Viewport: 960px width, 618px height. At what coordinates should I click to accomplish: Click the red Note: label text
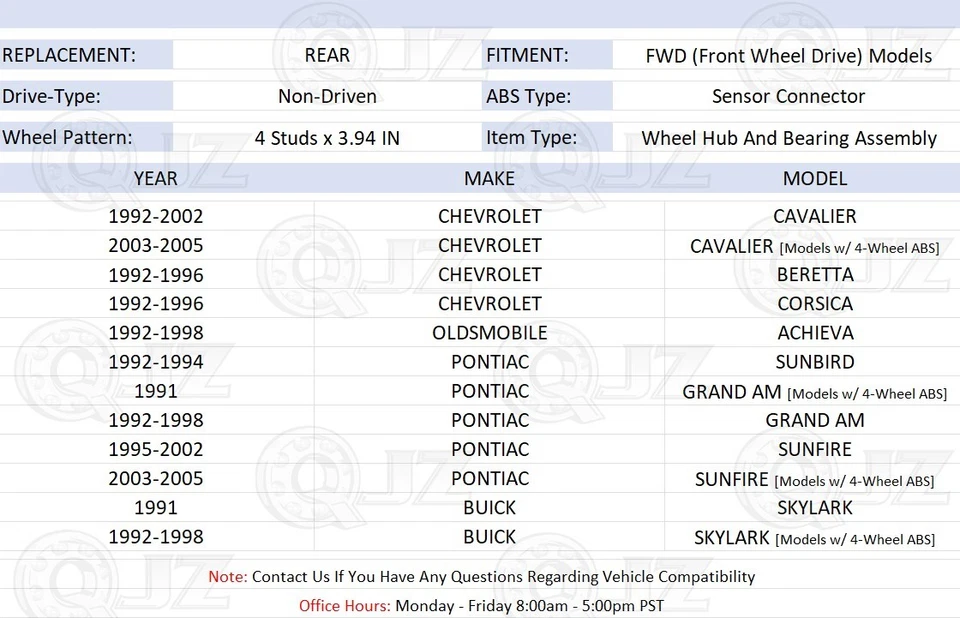coord(228,577)
